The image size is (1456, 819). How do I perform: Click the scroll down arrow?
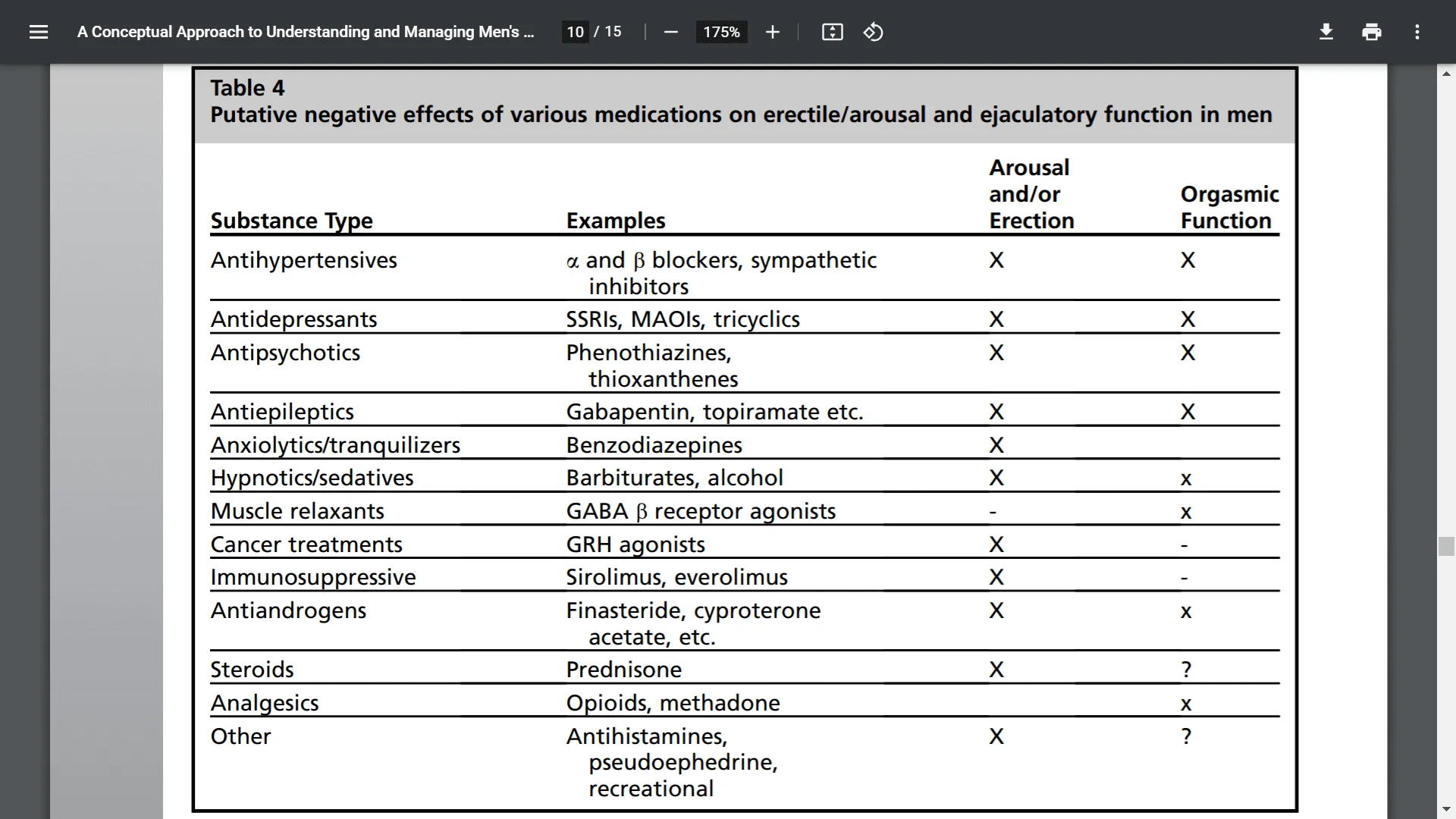pyautogui.click(x=1446, y=810)
